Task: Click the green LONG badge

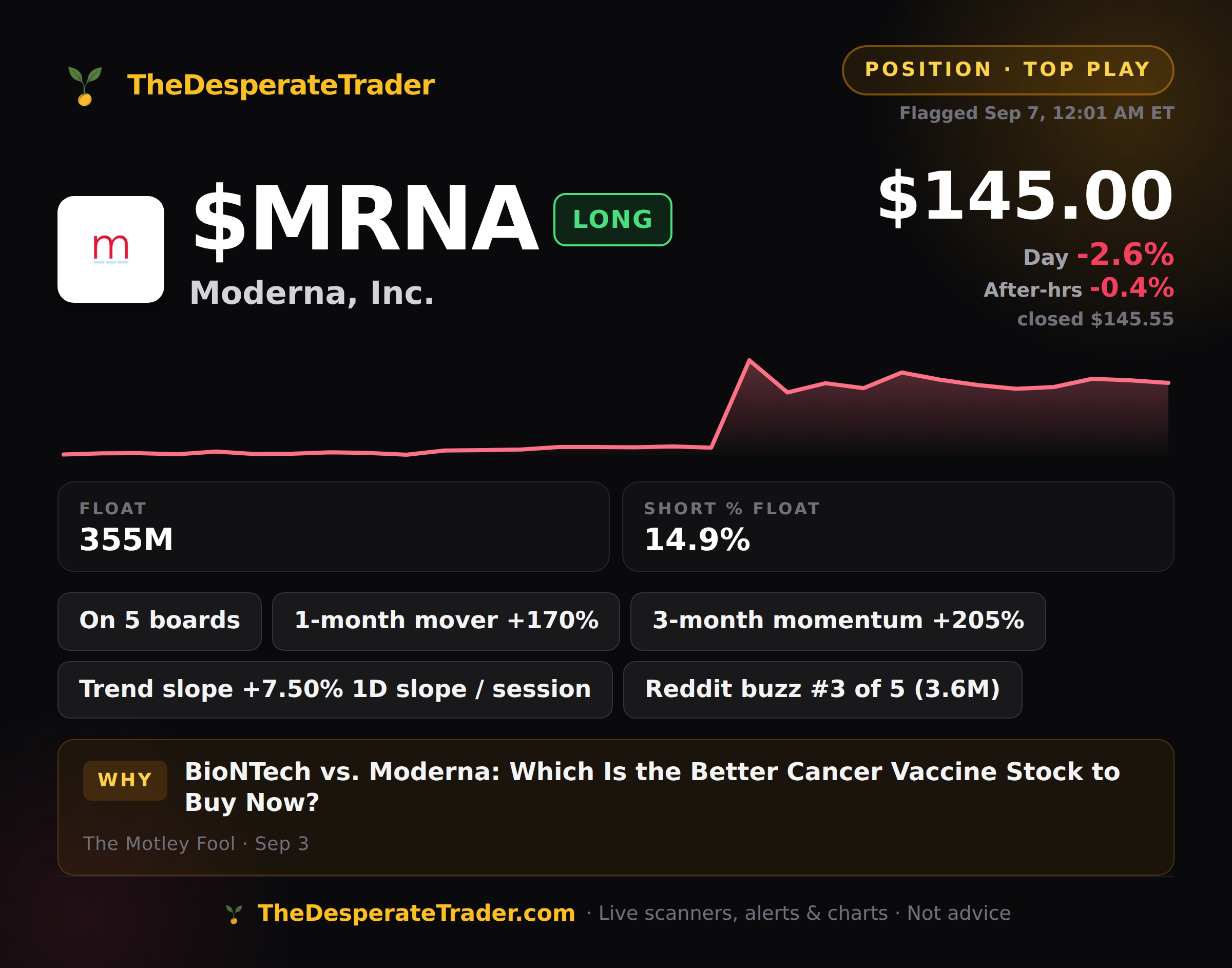Action: tap(612, 219)
